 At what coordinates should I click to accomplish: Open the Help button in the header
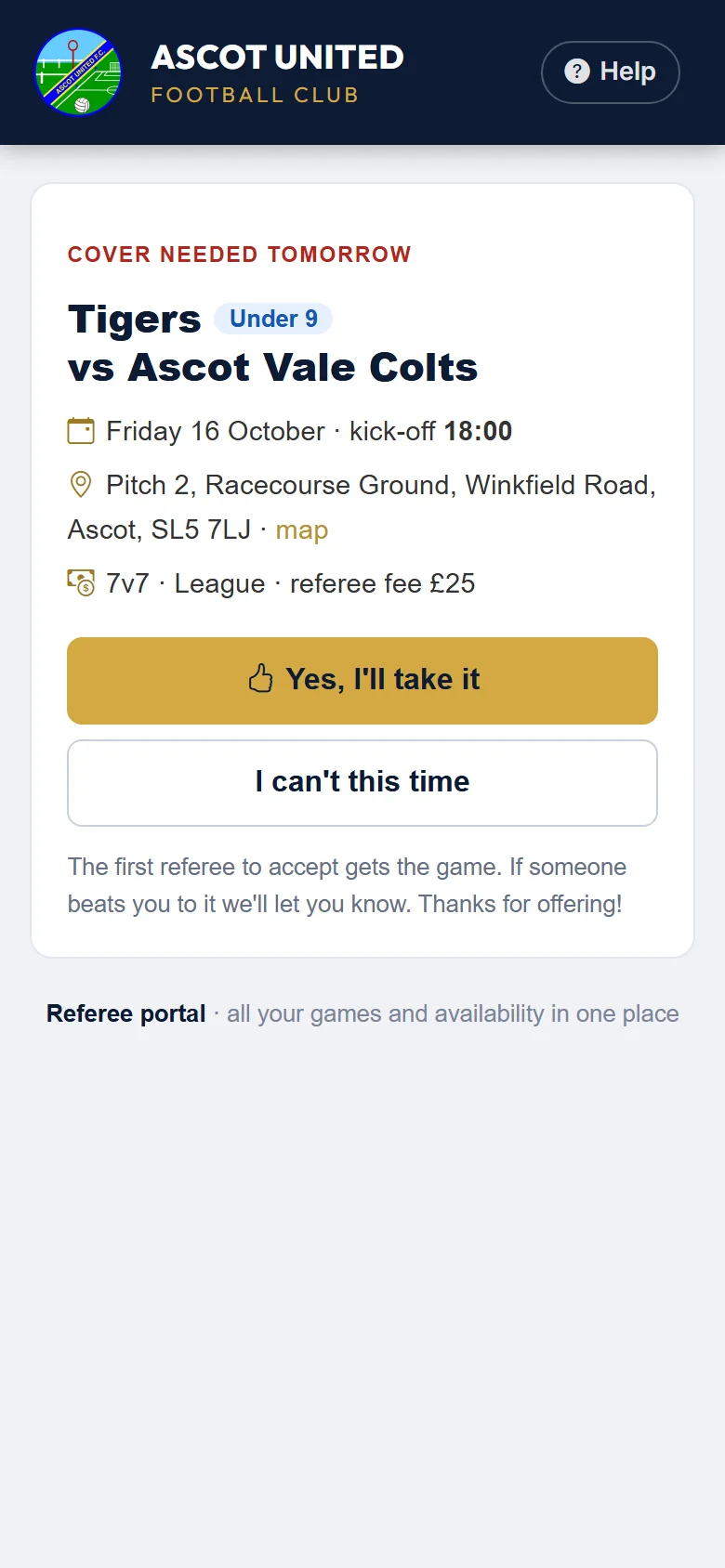(611, 72)
